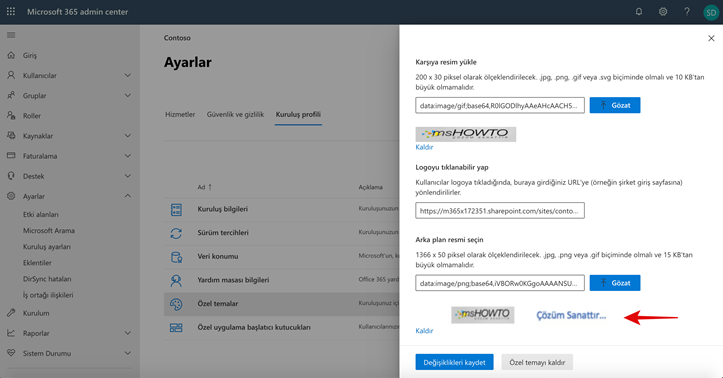Screen dimensions: 723x378
Task: Click the Gruplar icon in the sidebar
Action: click(11, 95)
